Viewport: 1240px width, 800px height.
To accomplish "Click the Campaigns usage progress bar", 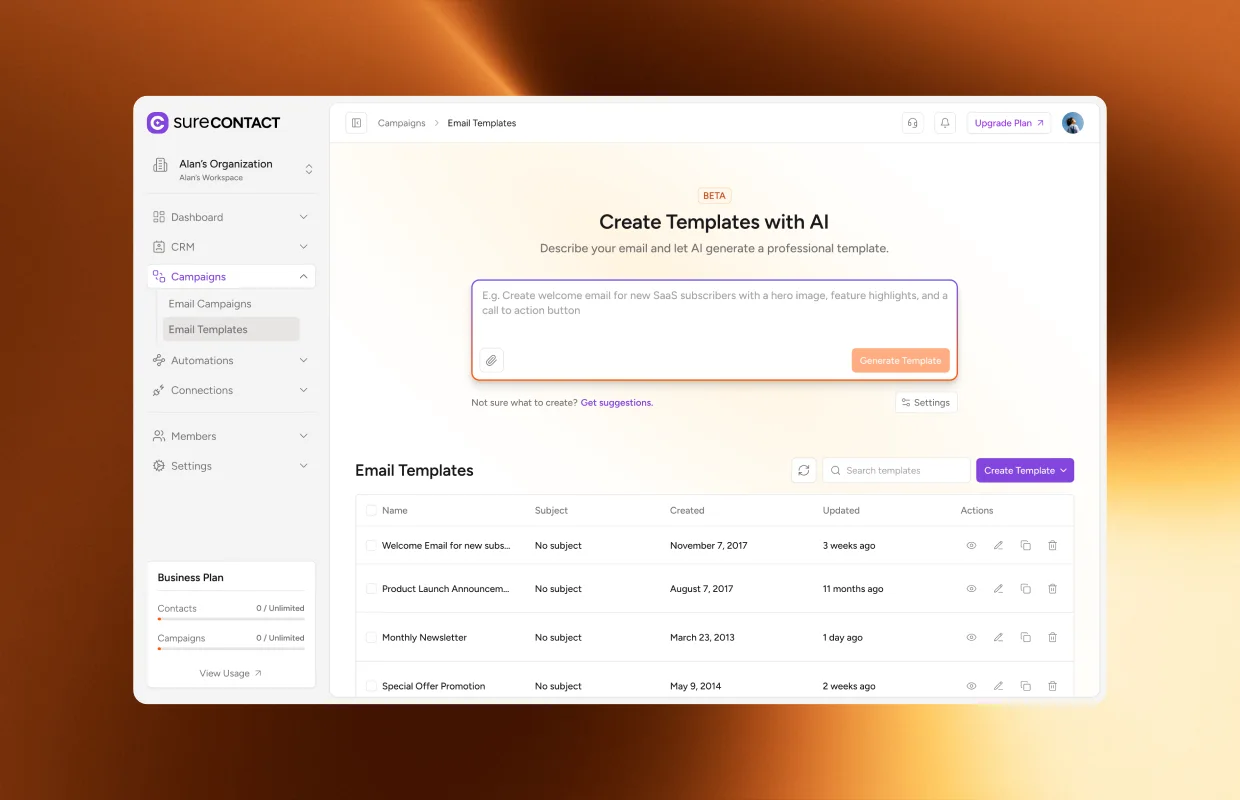I will (x=231, y=649).
